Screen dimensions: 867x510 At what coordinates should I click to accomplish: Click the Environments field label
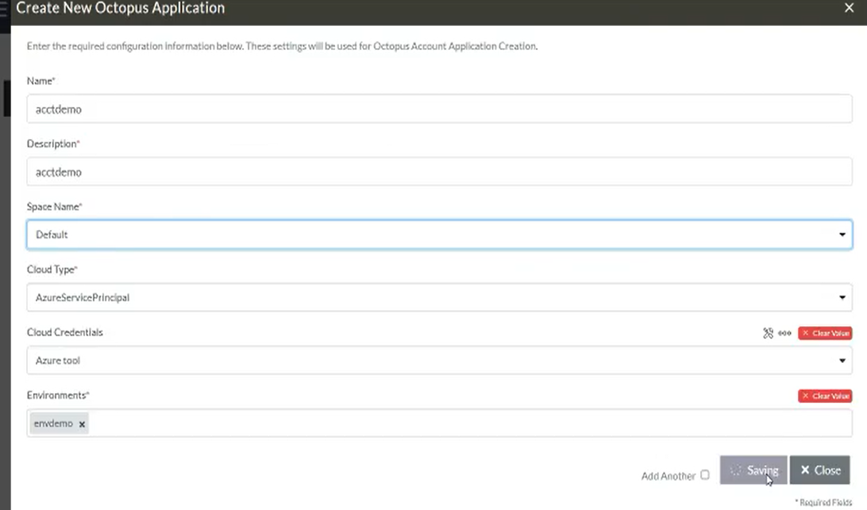[58, 395]
